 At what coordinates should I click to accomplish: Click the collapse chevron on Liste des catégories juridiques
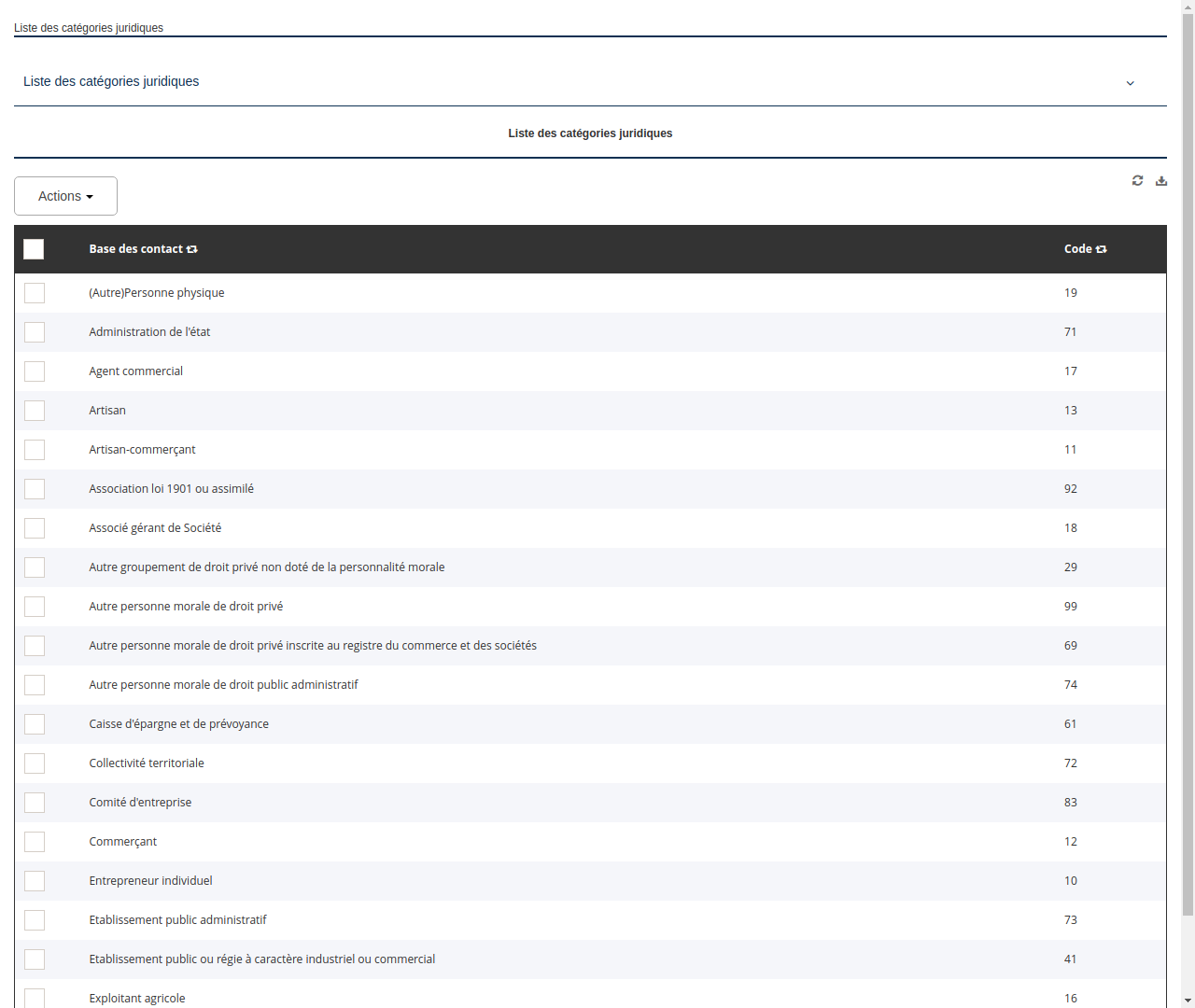pyautogui.click(x=1130, y=83)
